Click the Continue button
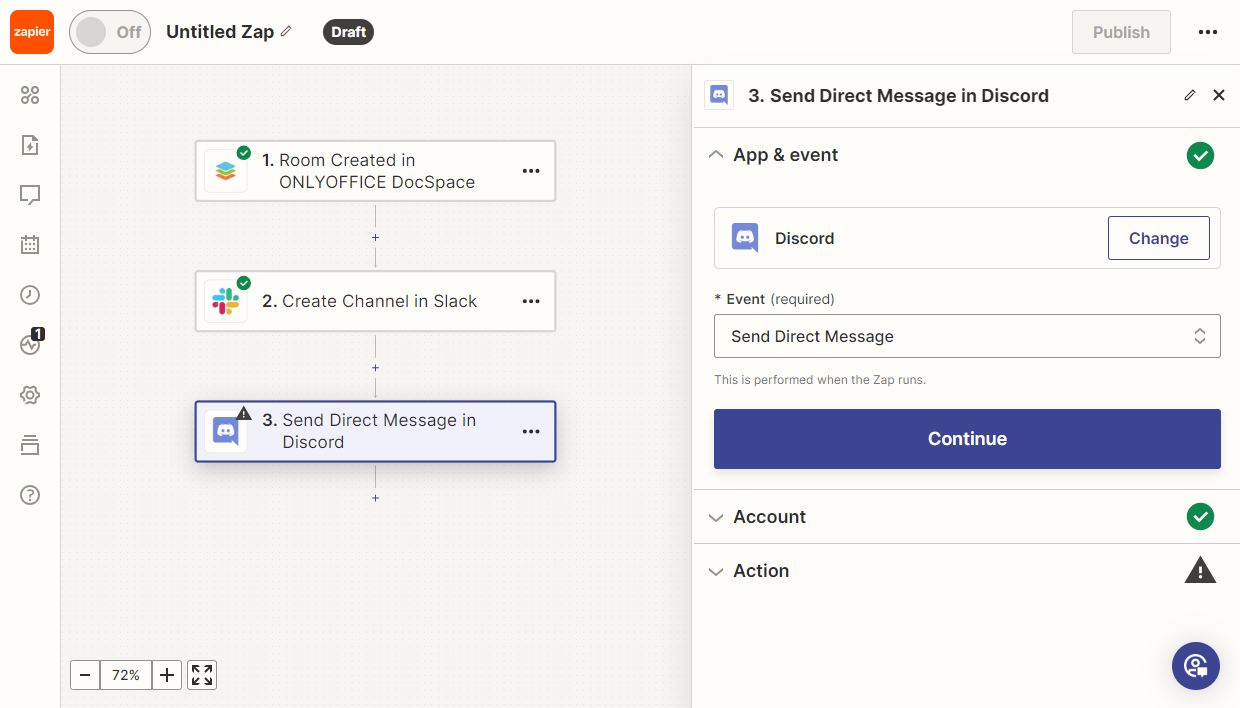The height and width of the screenshot is (708, 1240). coord(966,439)
